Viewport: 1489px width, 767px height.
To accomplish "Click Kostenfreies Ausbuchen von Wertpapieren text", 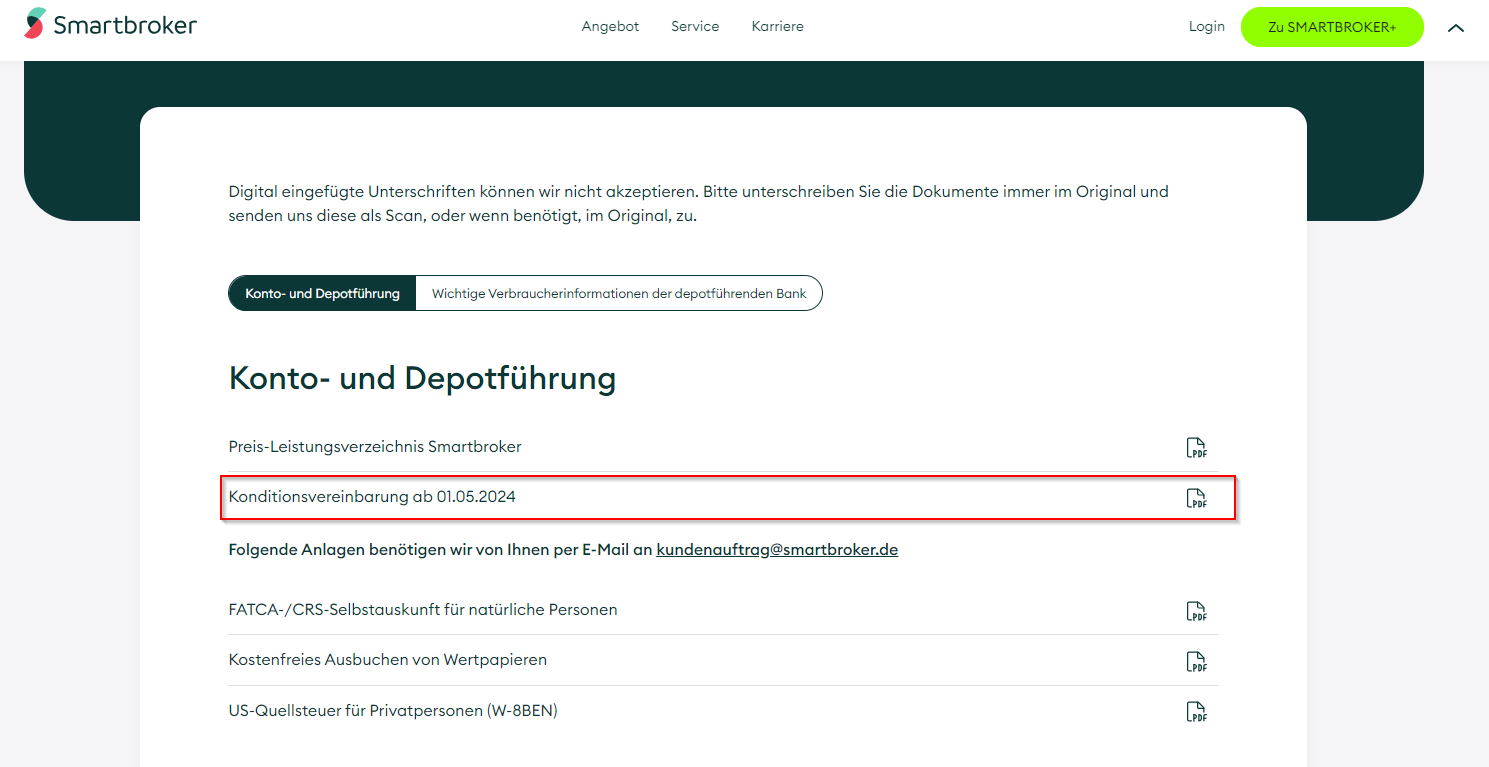I will [388, 660].
